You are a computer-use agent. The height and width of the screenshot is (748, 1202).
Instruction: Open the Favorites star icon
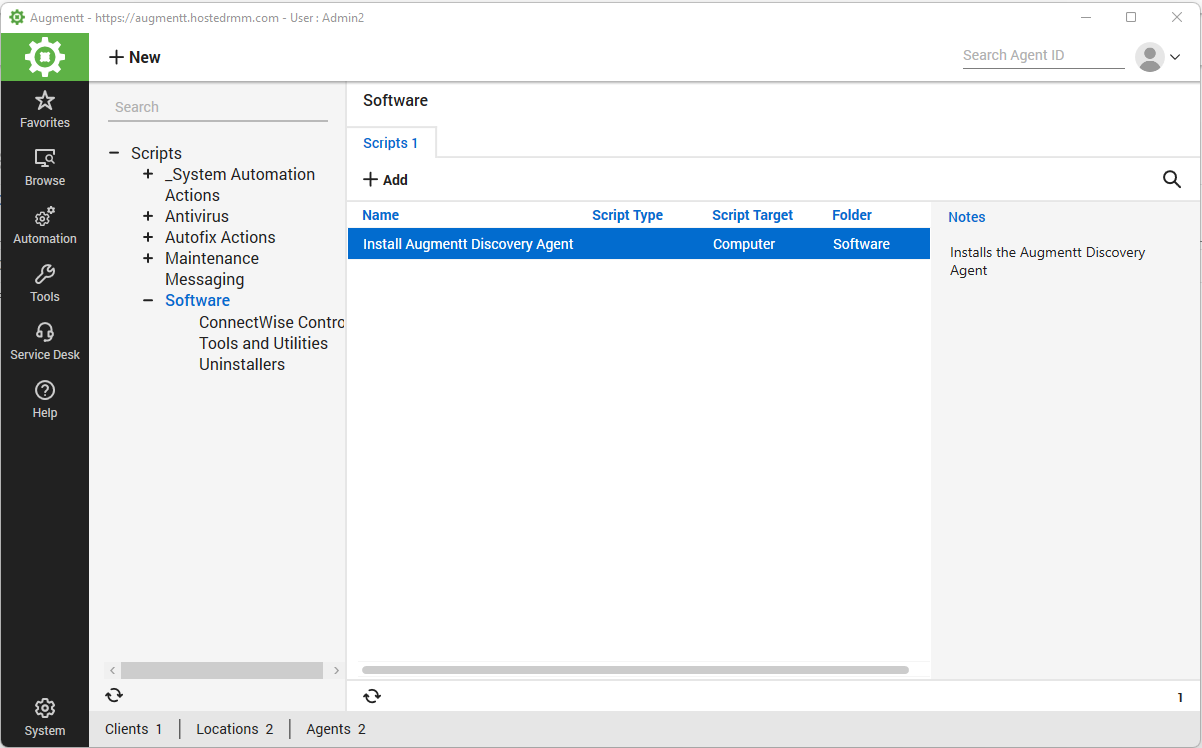pos(44,101)
